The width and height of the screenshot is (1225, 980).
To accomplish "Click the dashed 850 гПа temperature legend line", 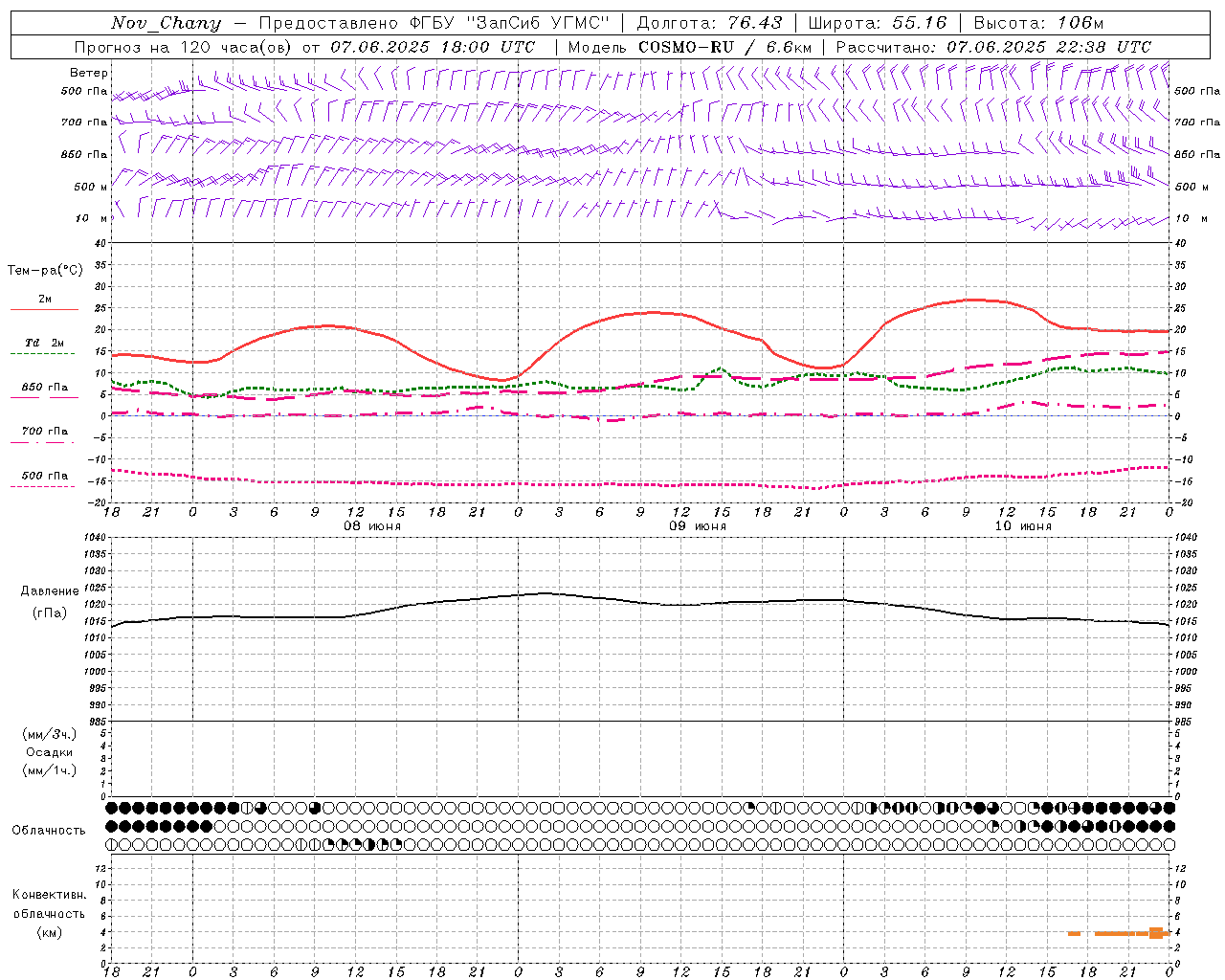I will [42, 398].
